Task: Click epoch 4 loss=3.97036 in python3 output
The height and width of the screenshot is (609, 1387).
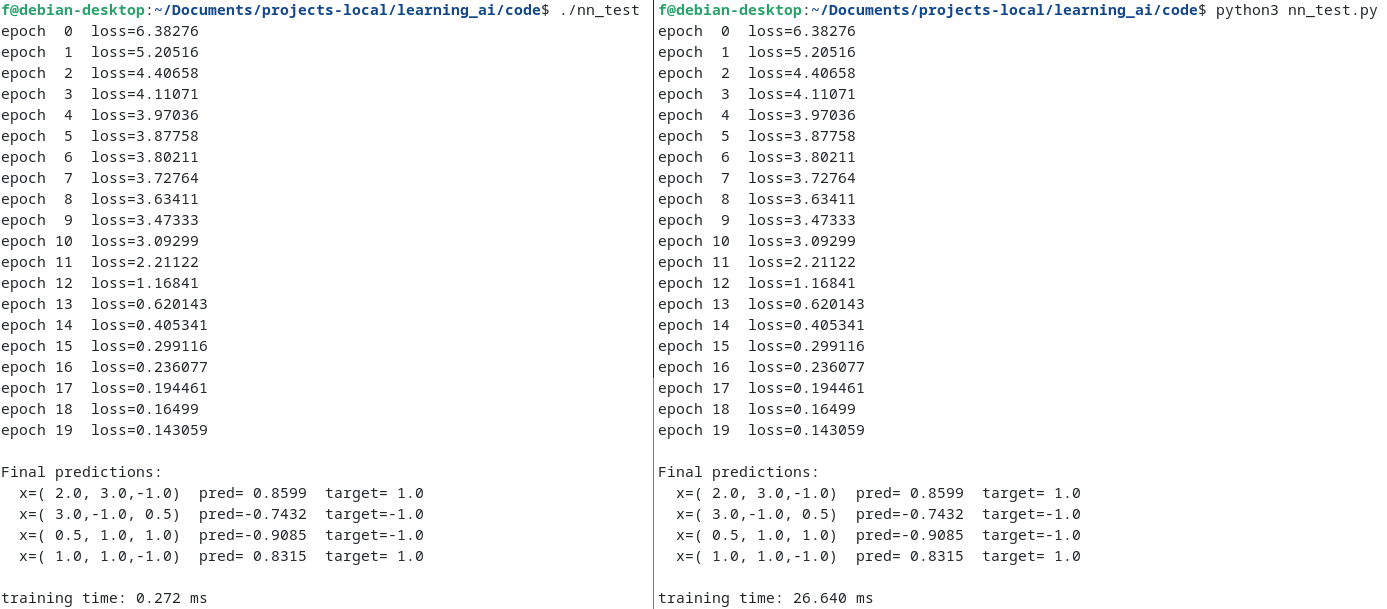Action: pos(757,115)
